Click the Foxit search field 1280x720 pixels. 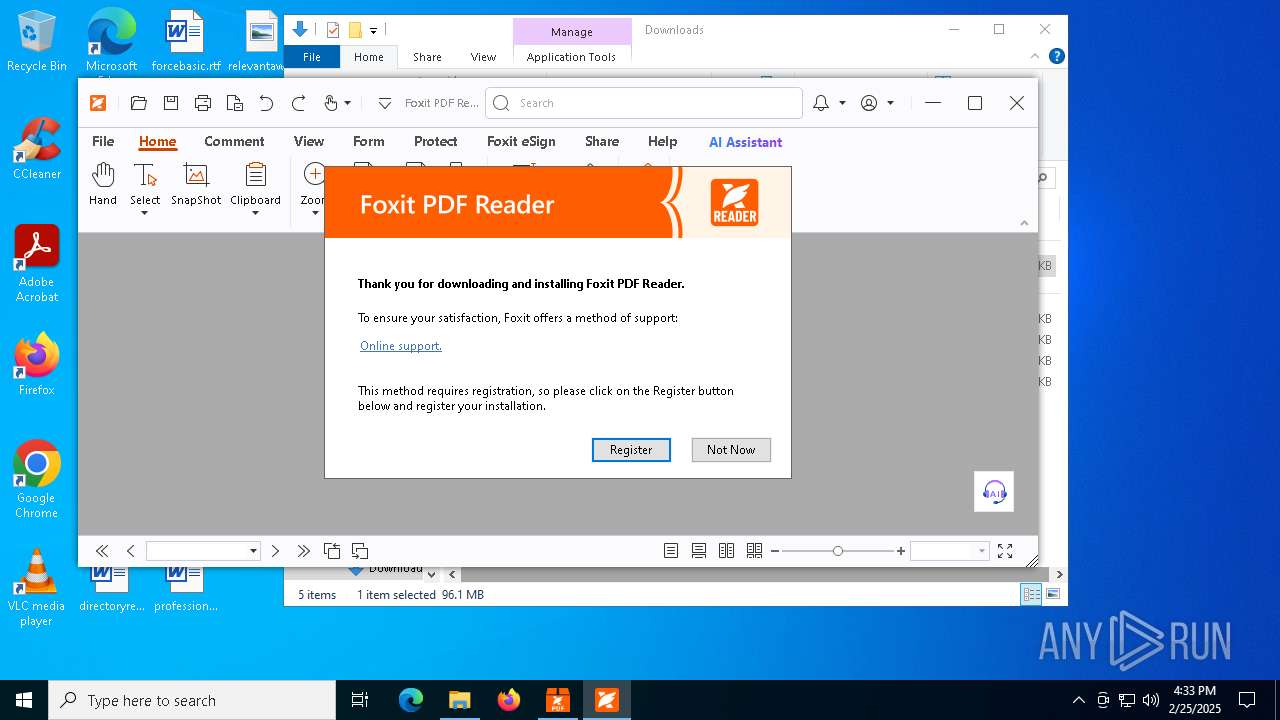tap(644, 103)
